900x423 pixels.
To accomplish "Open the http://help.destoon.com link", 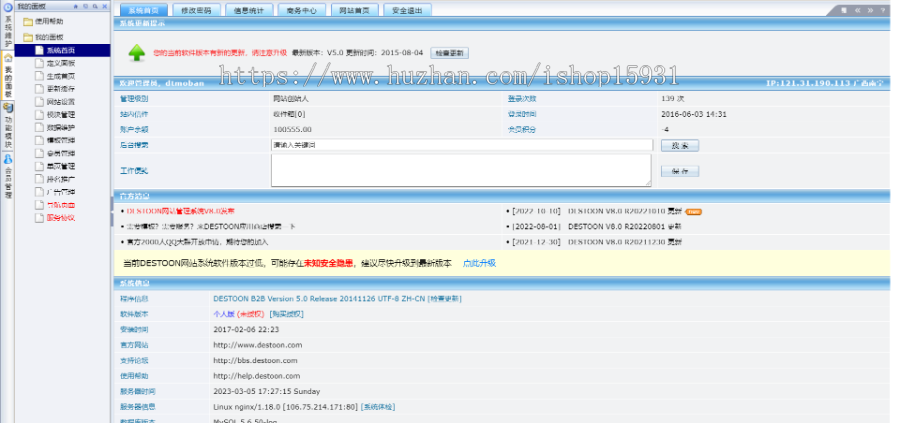I will pos(257,376).
